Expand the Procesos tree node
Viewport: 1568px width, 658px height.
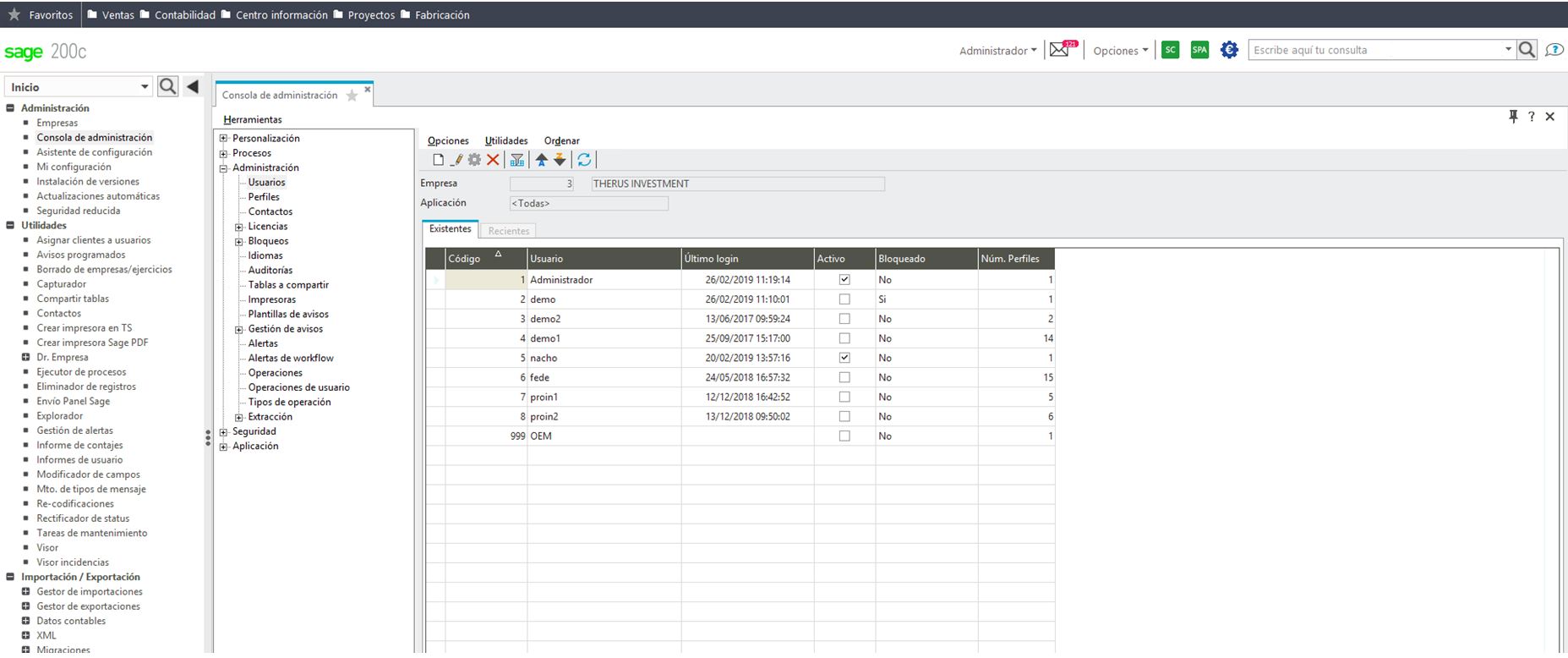tap(223, 153)
